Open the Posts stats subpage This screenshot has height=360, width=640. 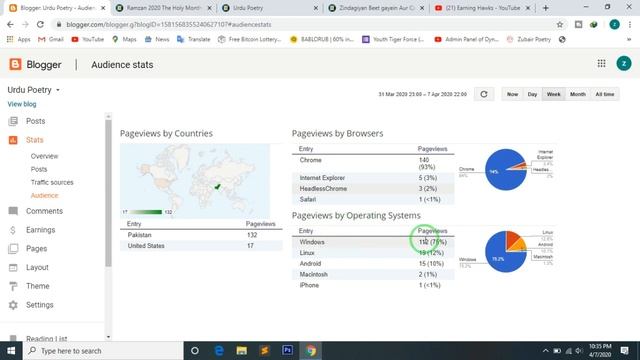click(x=39, y=169)
